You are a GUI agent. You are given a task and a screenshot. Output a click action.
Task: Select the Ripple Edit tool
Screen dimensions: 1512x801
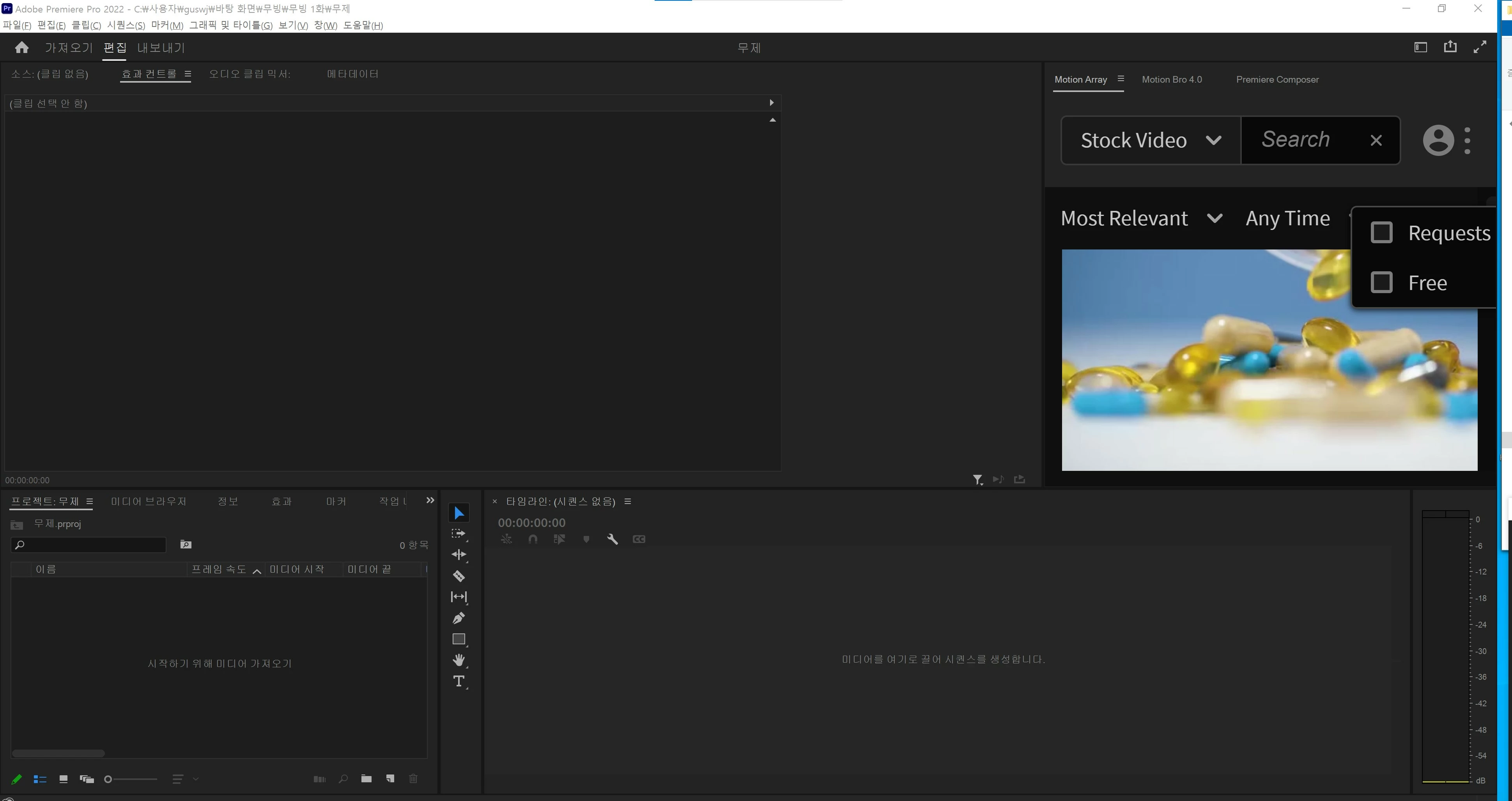point(459,555)
